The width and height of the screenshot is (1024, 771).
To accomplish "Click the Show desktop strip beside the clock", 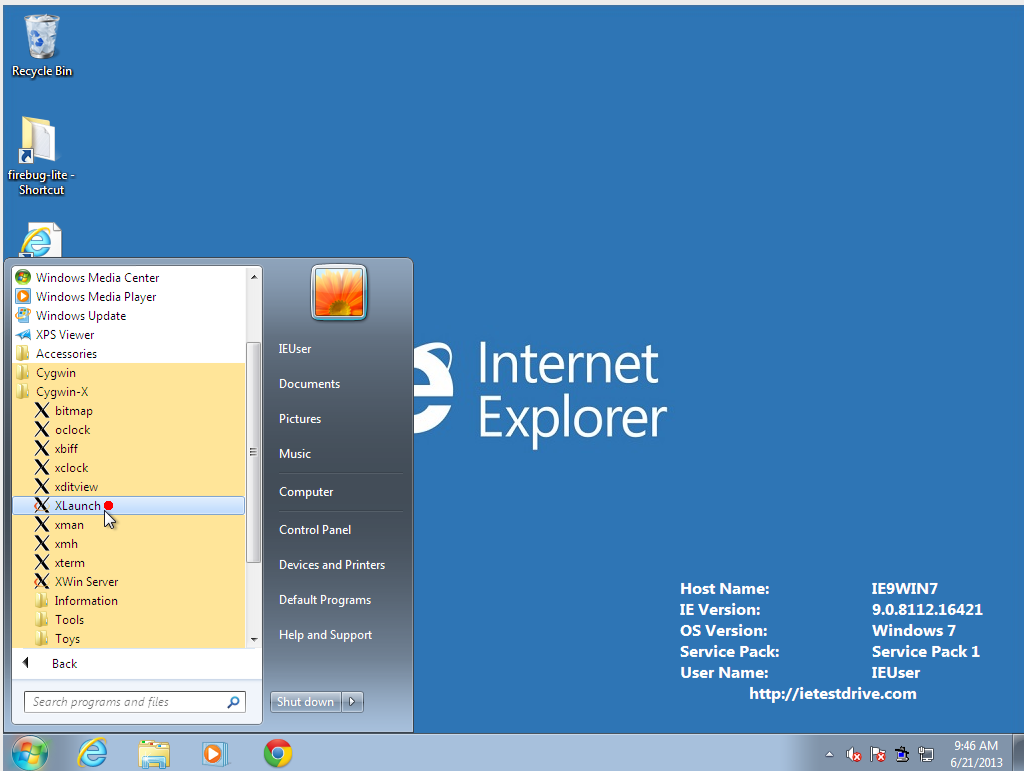I will click(1018, 753).
